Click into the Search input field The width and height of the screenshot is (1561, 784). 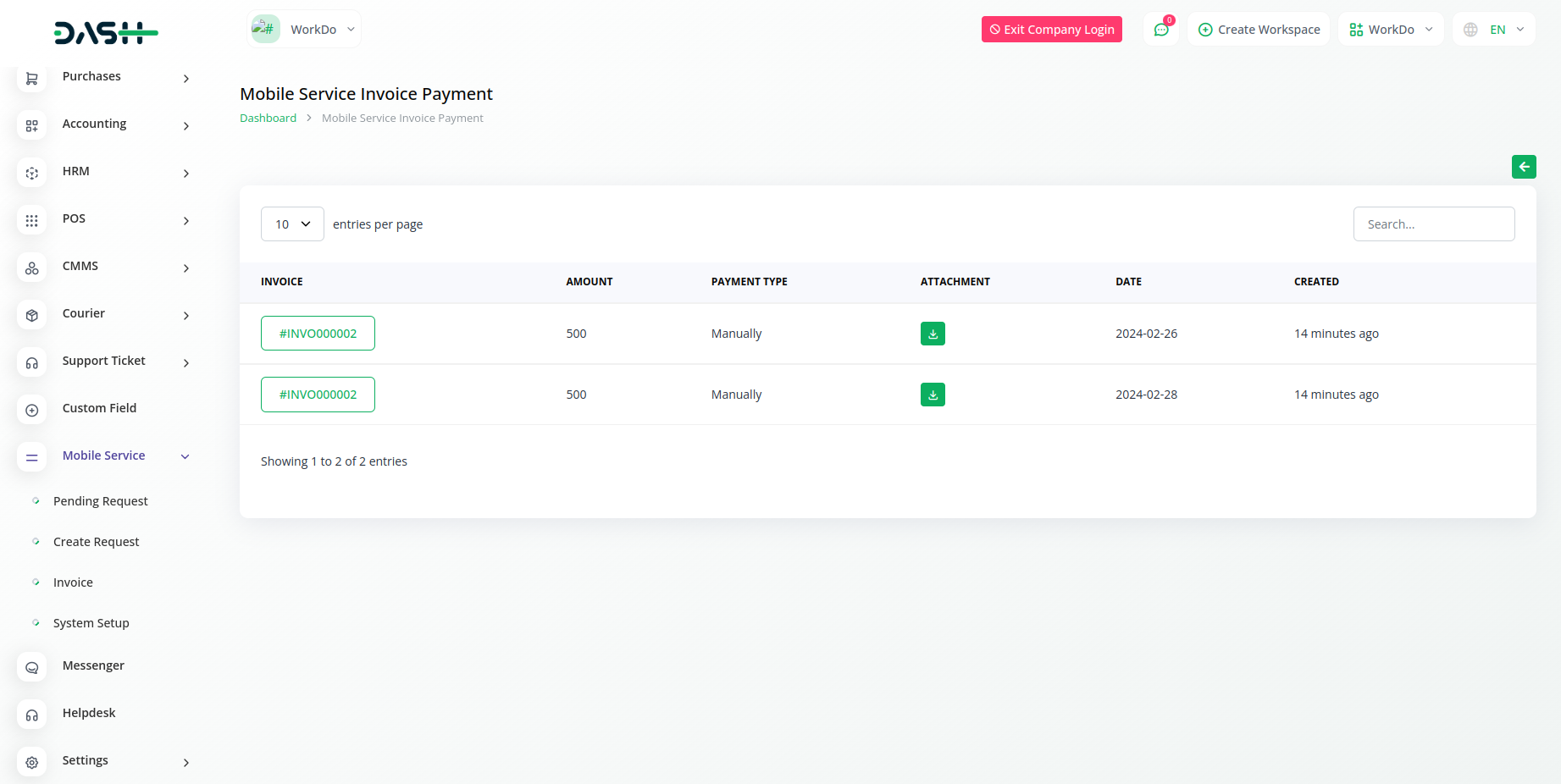click(x=1433, y=224)
